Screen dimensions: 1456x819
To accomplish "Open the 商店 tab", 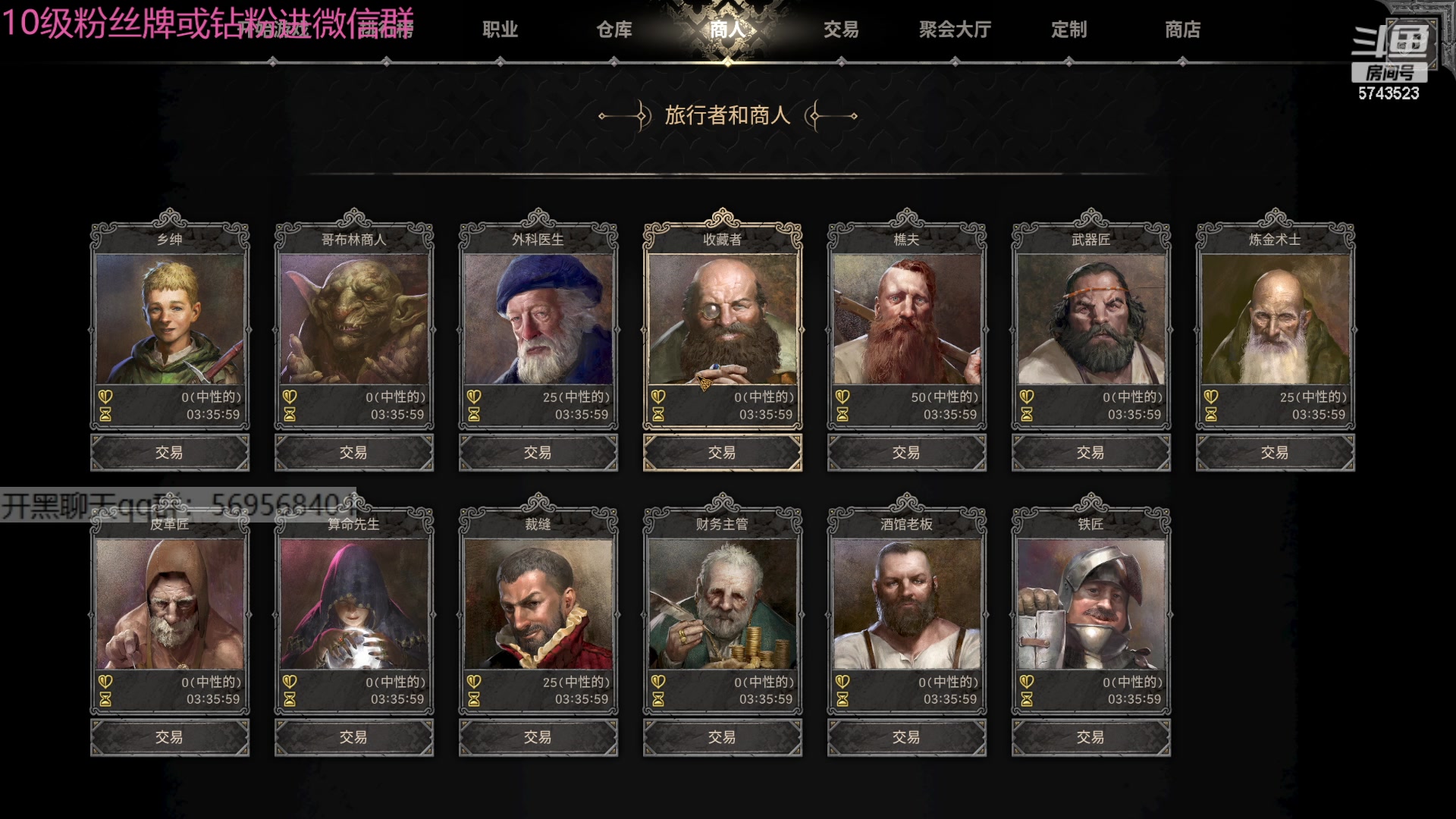I will pyautogui.click(x=1183, y=30).
